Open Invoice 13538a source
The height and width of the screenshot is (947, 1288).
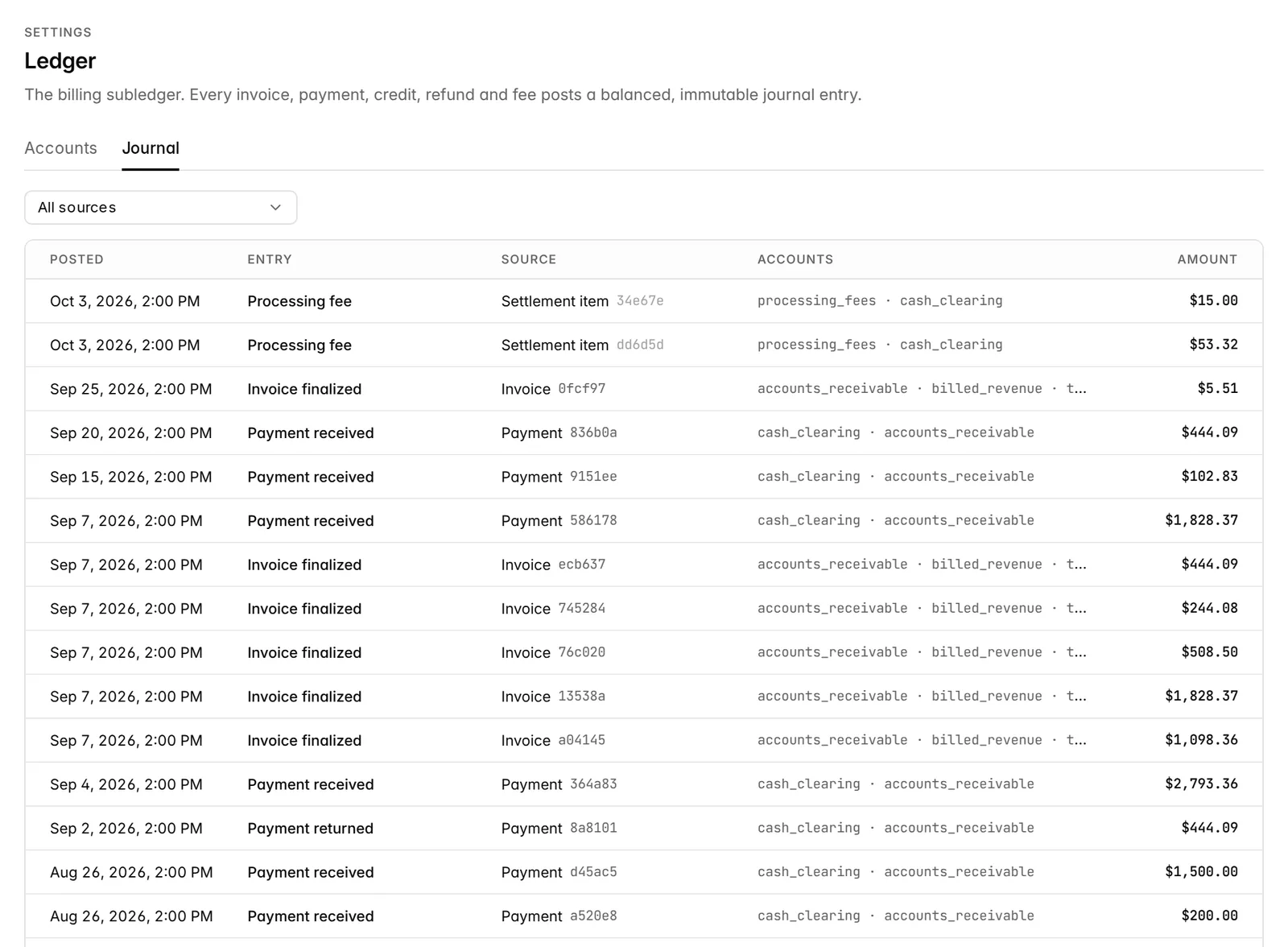(553, 697)
